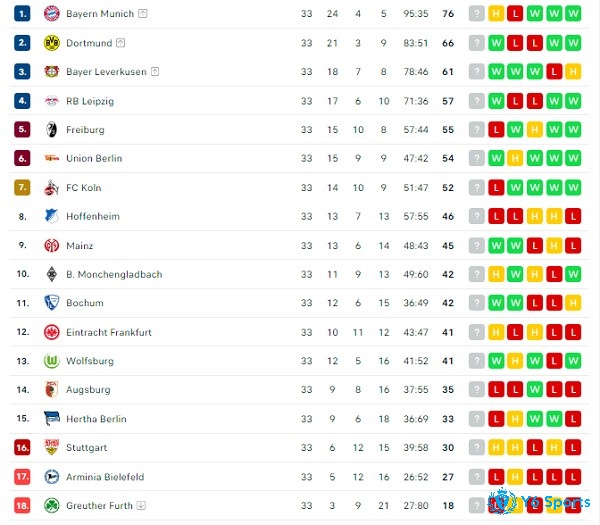Click the Hertha Berlin flag logo
Screen dimensions: 600x525
tap(51, 419)
